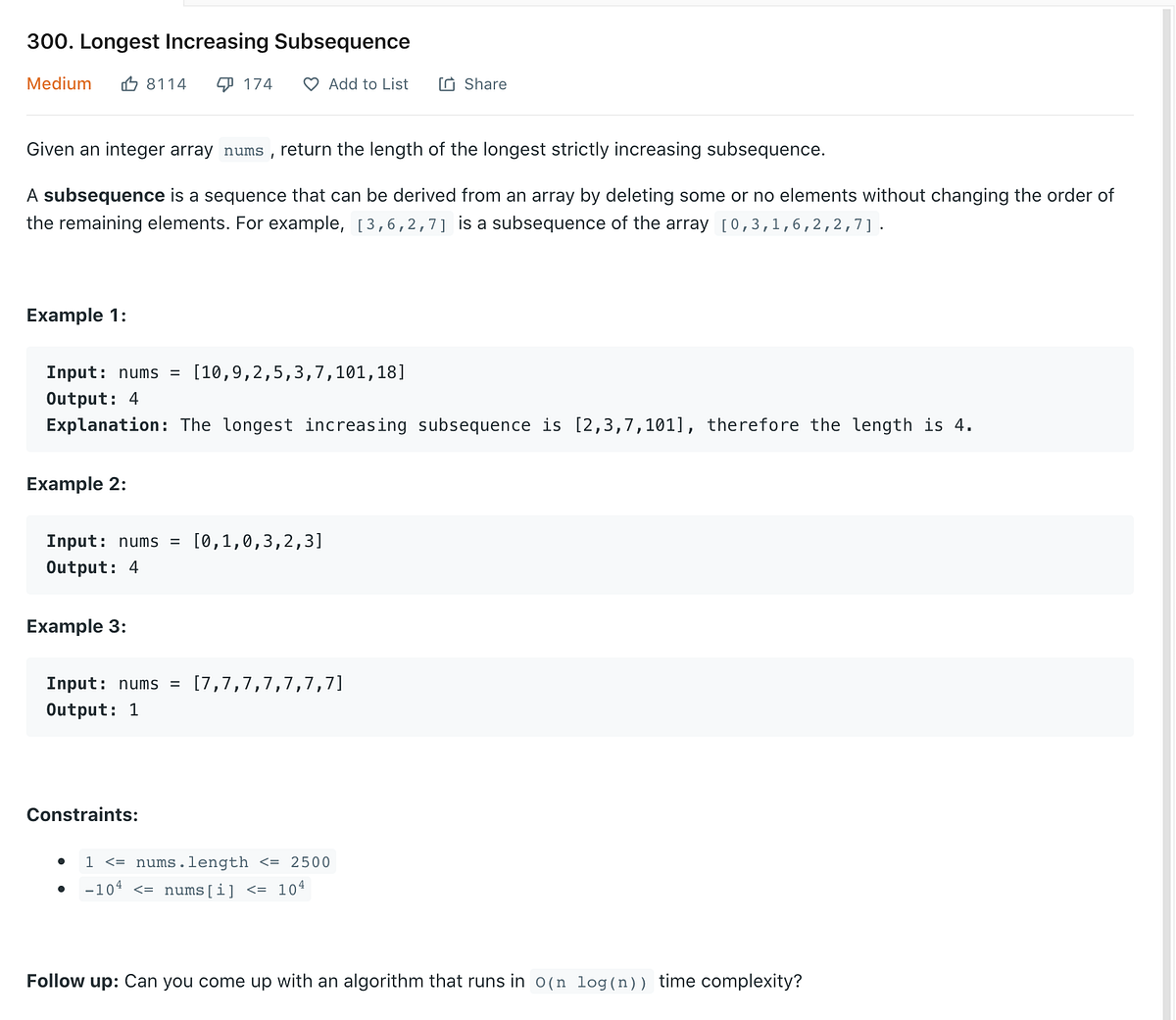This screenshot has width=1176, height=1020.
Task: Click the Share action text
Action: coord(485,84)
